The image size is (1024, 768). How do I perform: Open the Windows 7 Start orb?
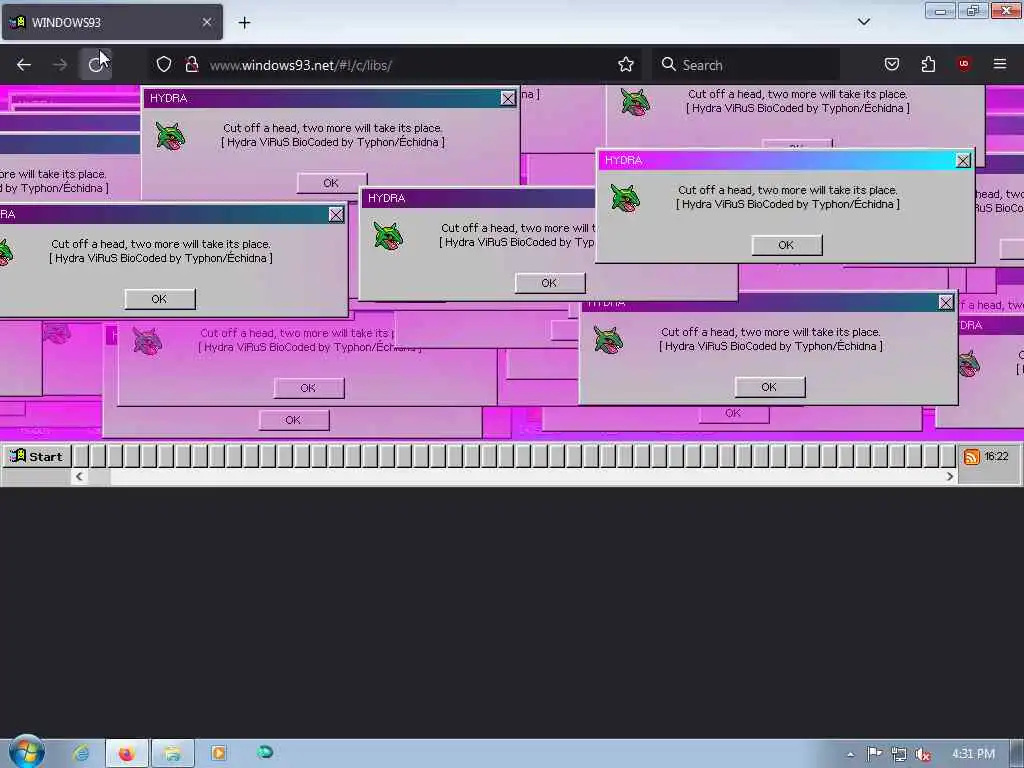[27, 752]
